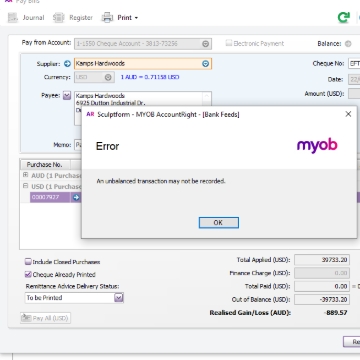The height and width of the screenshot is (360, 360).
Task: Click zoom arrow beside purchase 00007927
Action: point(76,197)
